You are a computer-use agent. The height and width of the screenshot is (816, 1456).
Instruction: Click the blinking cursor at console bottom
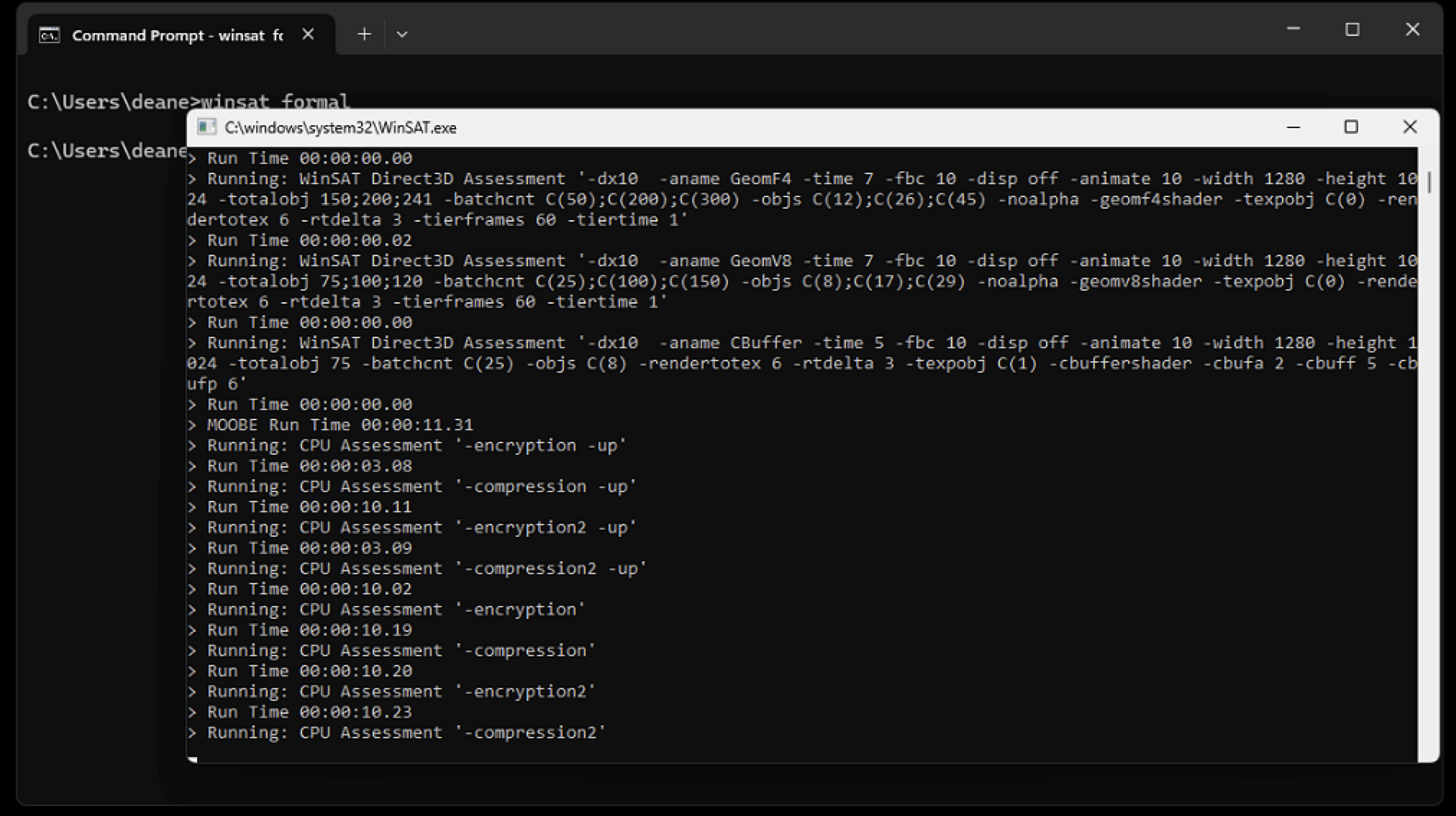(193, 758)
